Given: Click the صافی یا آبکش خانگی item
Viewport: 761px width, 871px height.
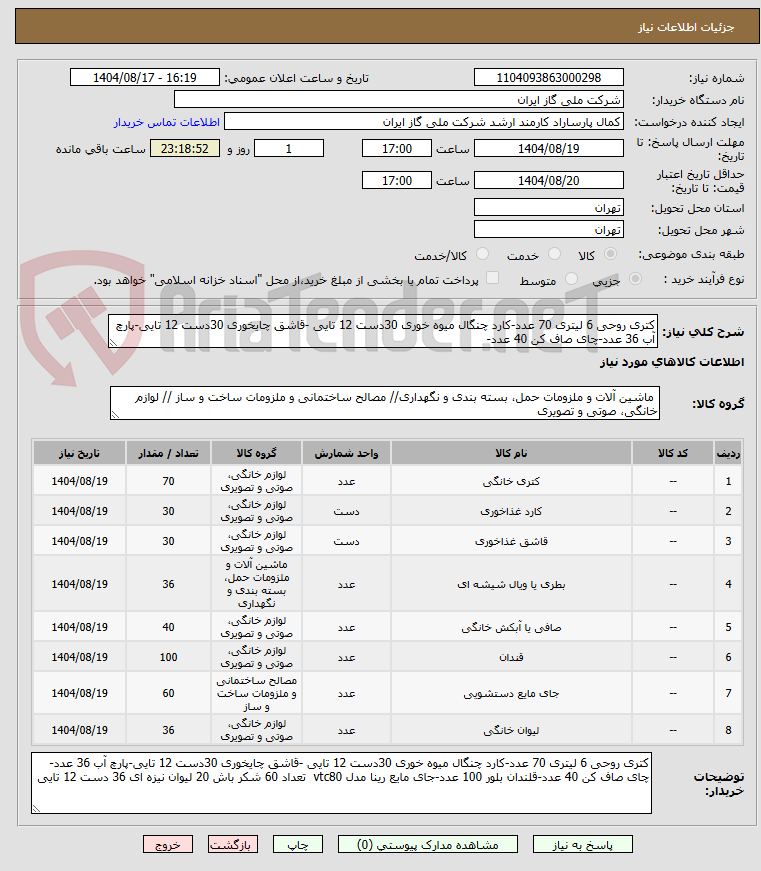Looking at the screenshot, I should 511,627.
